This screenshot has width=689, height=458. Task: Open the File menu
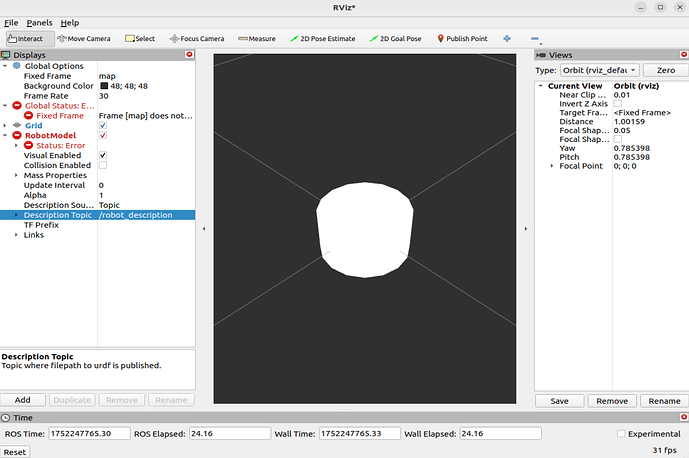click(11, 23)
